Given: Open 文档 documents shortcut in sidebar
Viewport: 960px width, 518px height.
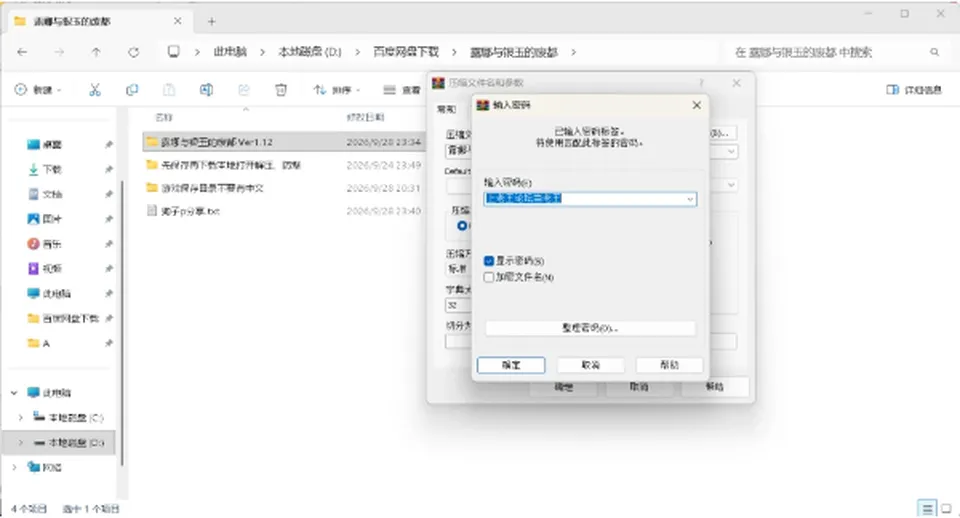Looking at the screenshot, I should 52,194.
